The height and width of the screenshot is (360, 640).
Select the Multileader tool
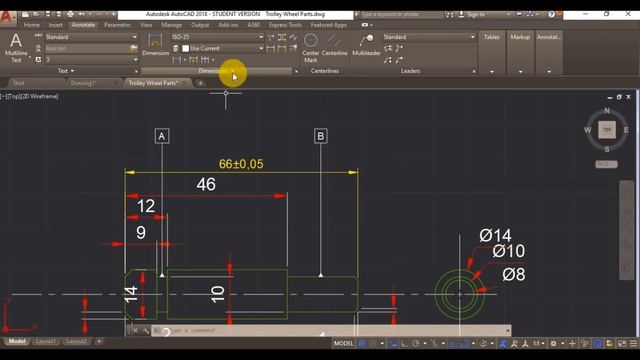(x=366, y=45)
